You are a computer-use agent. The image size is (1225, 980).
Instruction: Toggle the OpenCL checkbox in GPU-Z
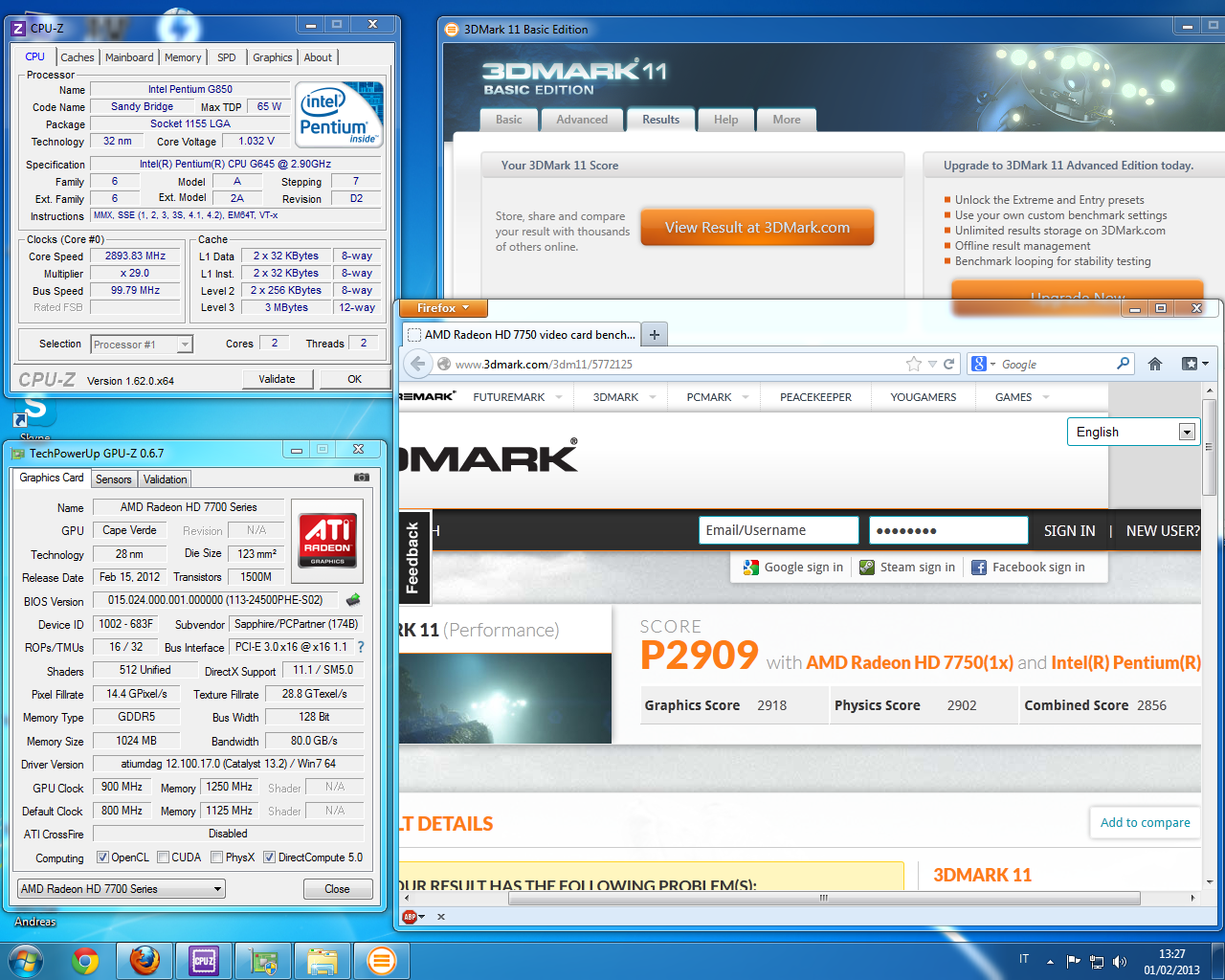(102, 857)
